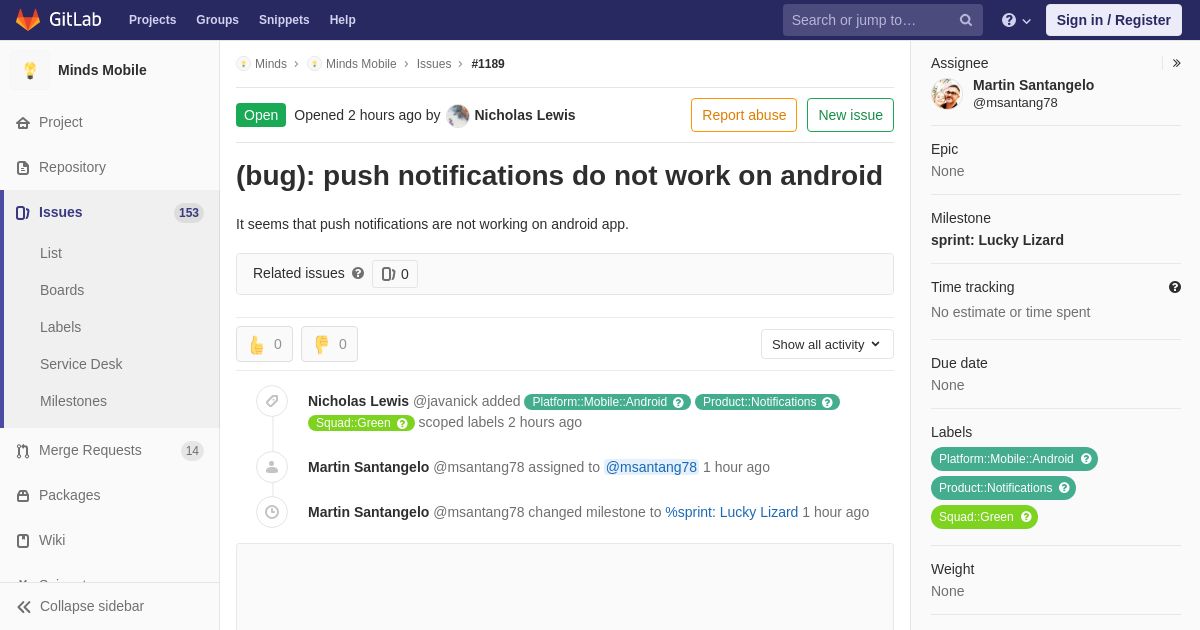The height and width of the screenshot is (630, 1200).
Task: Open the Help menu item in navbar
Action: point(343,20)
